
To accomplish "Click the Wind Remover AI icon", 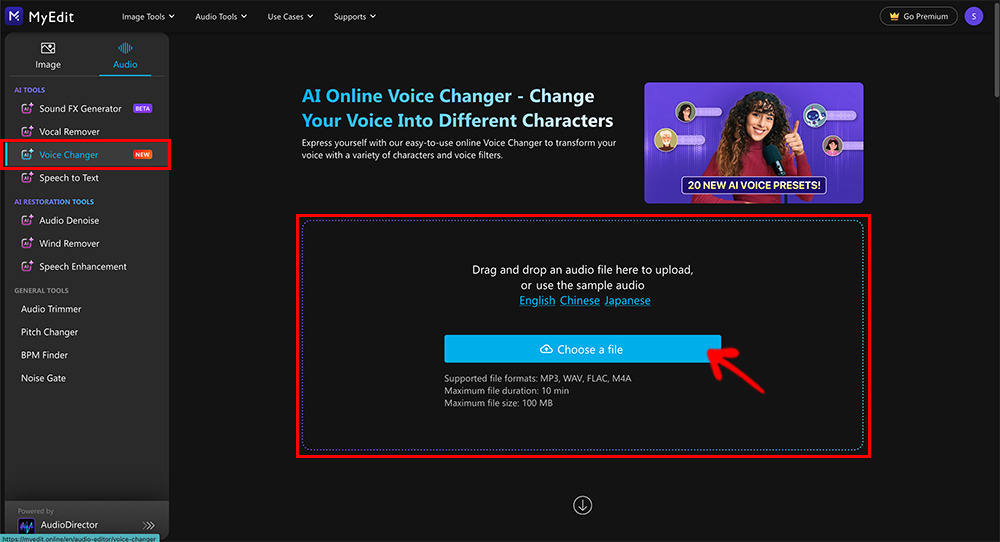I will (27, 243).
